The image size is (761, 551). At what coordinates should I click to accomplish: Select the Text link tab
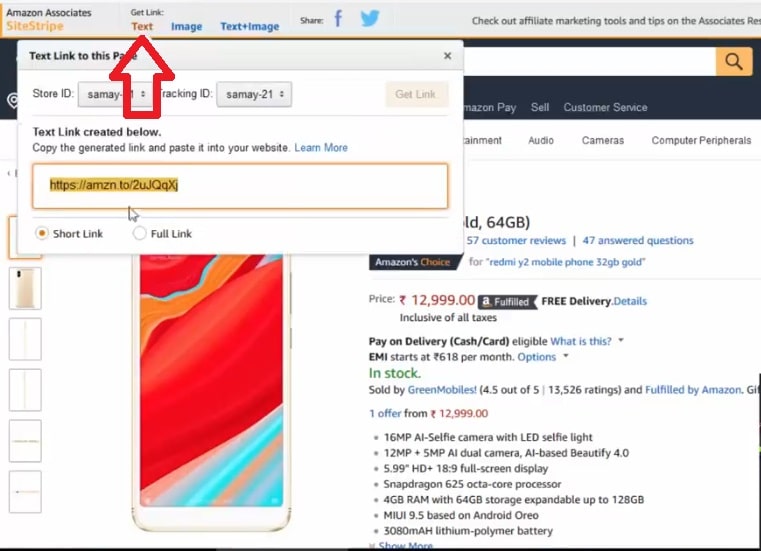click(x=142, y=27)
